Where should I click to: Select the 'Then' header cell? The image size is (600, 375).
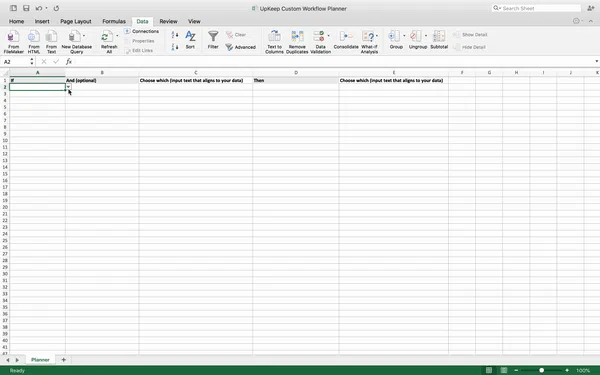(x=295, y=80)
